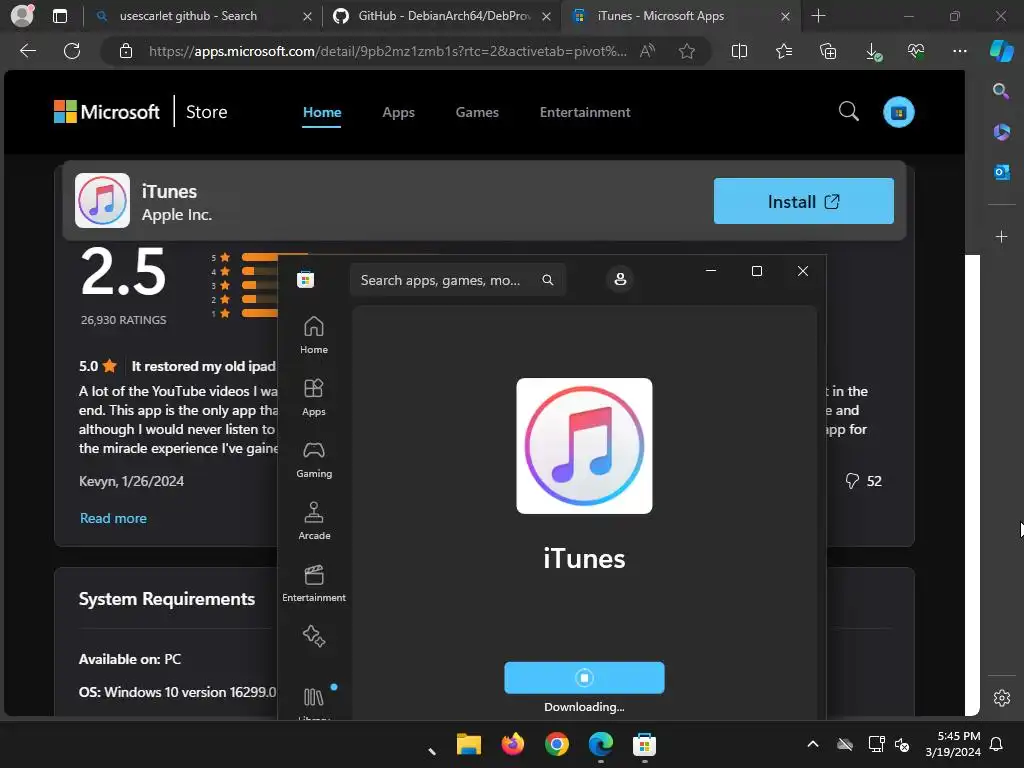Switch to usescarlet github Search tab
Image resolution: width=1024 pixels, height=768 pixels.
[x=187, y=16]
